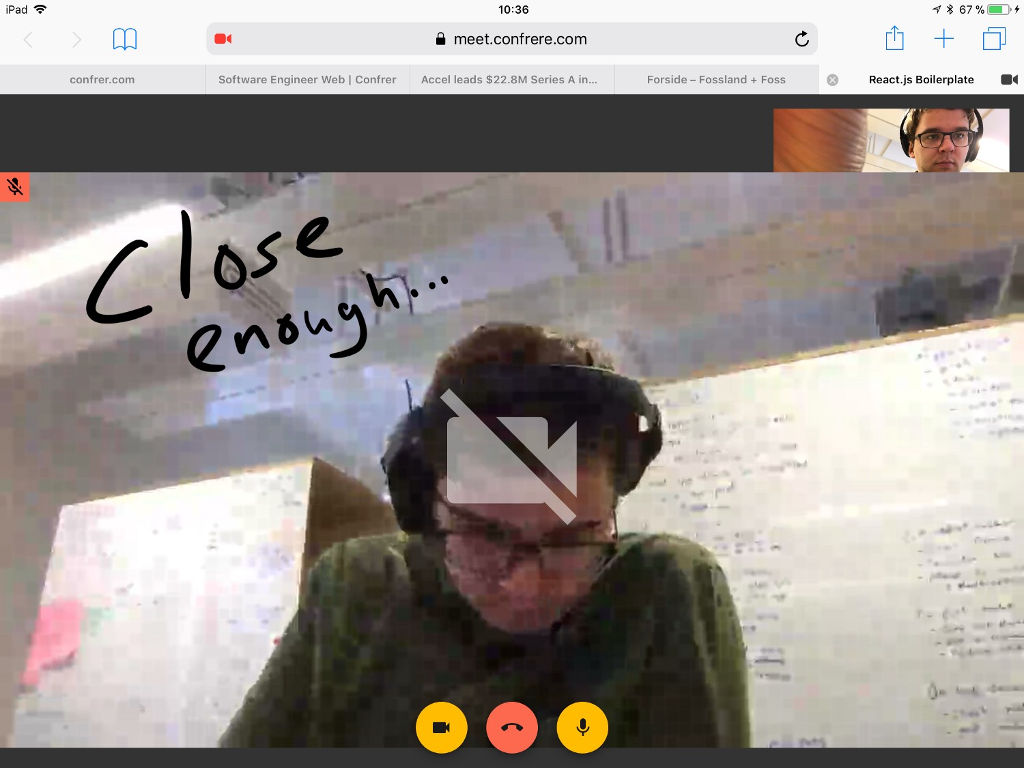The width and height of the screenshot is (1024, 768).
Task: Select the React.js Boilerplate tab
Action: (x=921, y=80)
